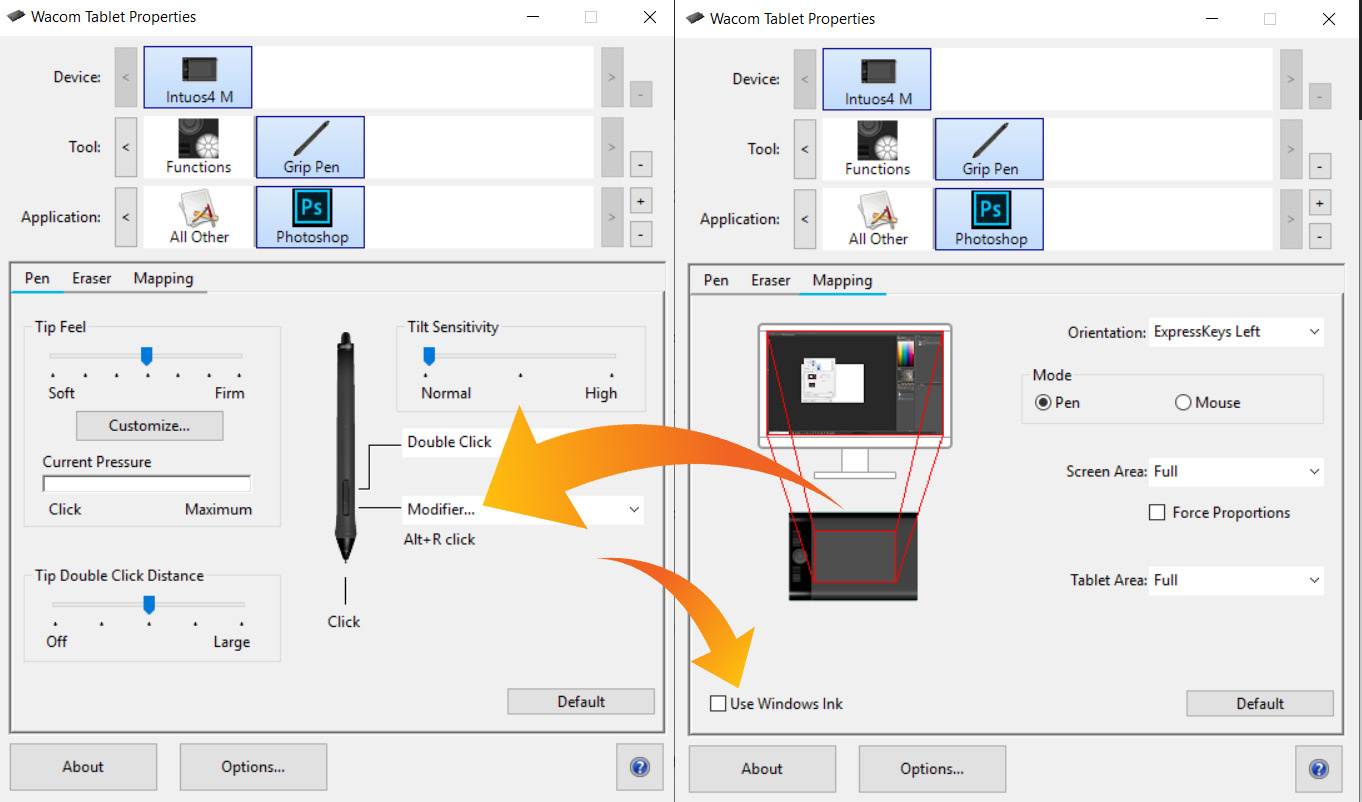Choose All Other application in right window
Screen dimensions: 1362x802
(x=877, y=219)
